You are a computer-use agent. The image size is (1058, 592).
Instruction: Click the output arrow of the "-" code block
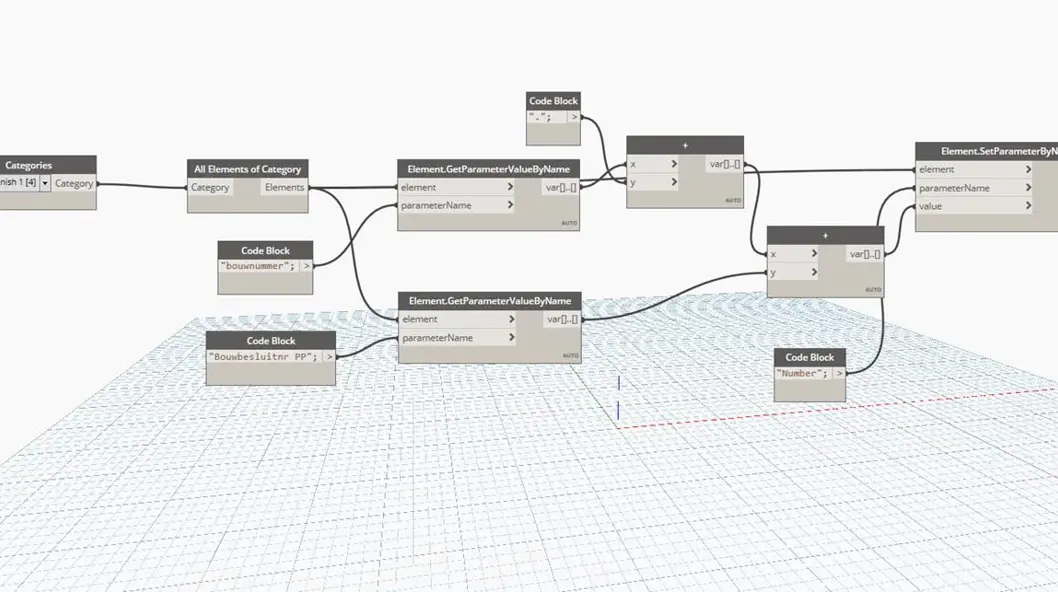coord(574,117)
